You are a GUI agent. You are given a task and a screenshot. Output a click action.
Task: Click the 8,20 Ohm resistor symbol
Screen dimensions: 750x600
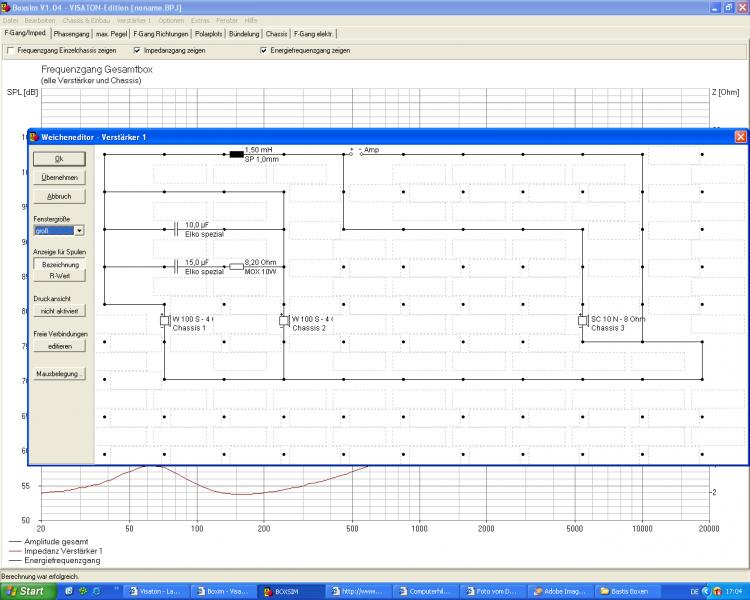pos(236,267)
